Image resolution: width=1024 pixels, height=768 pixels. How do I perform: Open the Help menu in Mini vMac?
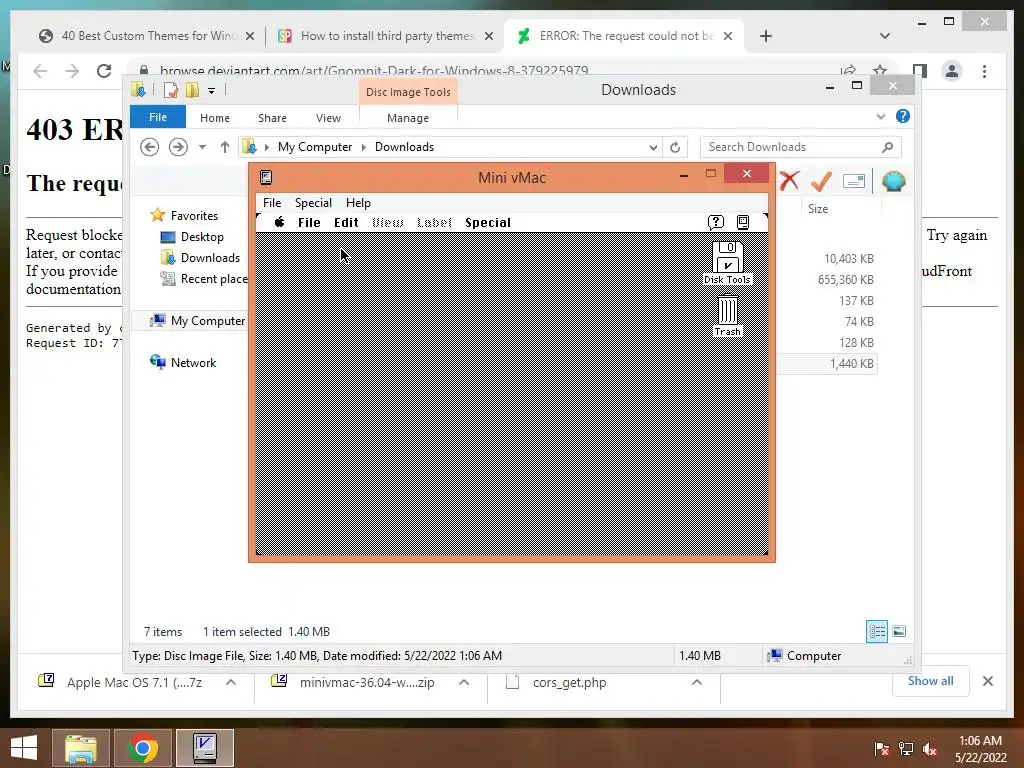click(358, 202)
